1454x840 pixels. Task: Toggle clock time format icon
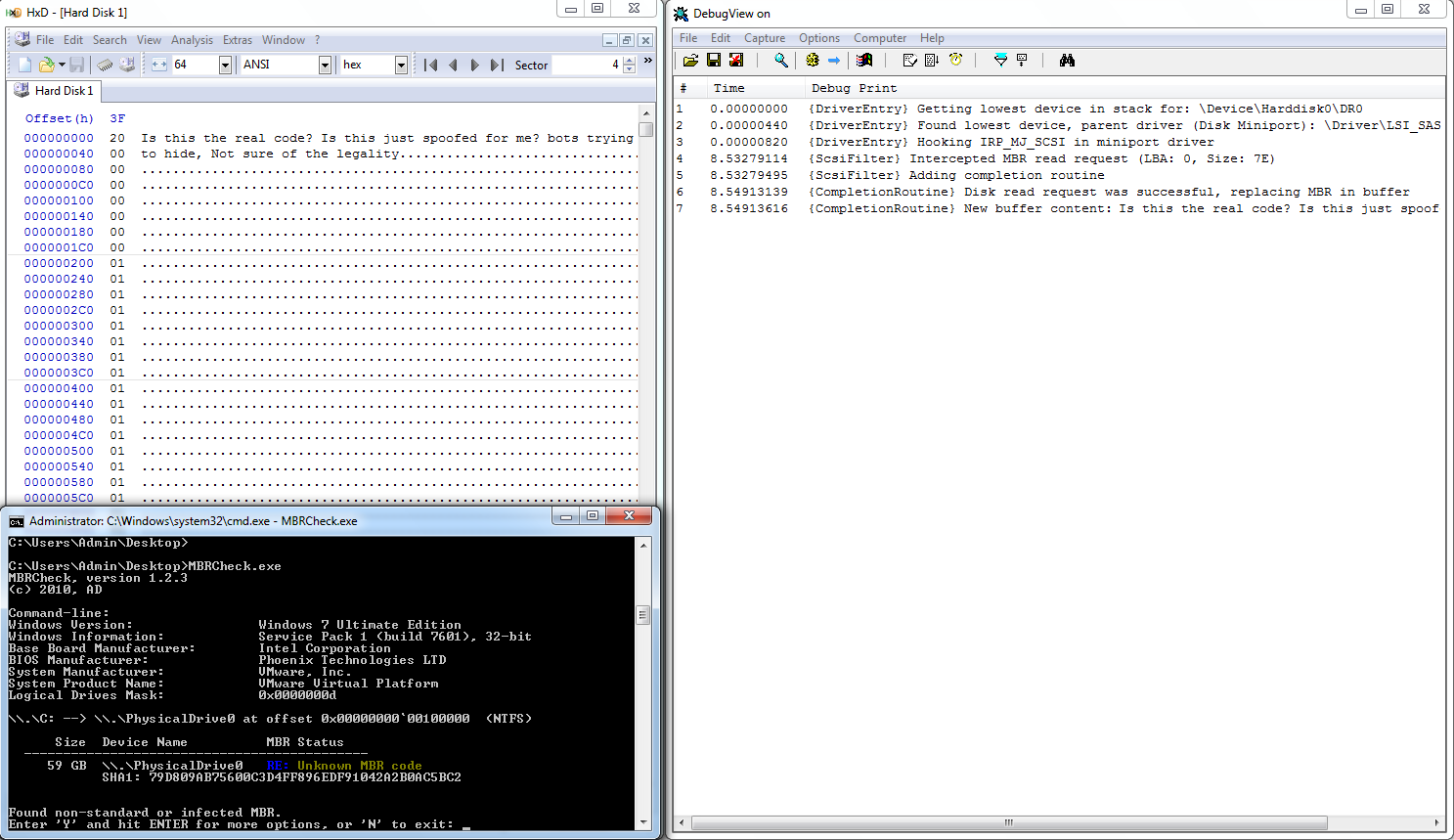tap(956, 61)
